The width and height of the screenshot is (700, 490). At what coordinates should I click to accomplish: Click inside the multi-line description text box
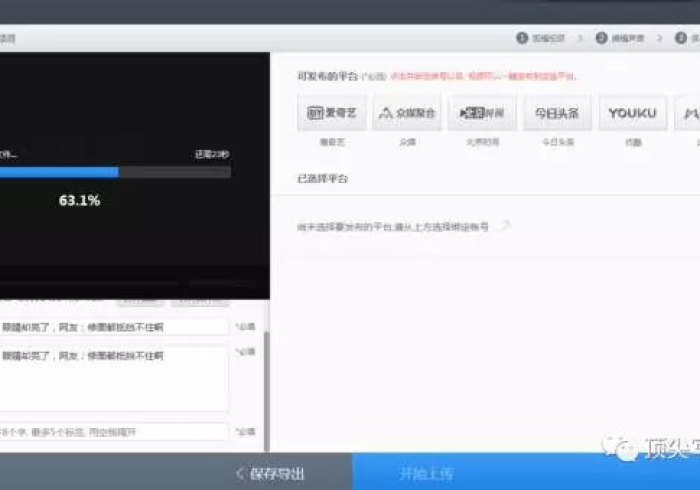[114, 378]
